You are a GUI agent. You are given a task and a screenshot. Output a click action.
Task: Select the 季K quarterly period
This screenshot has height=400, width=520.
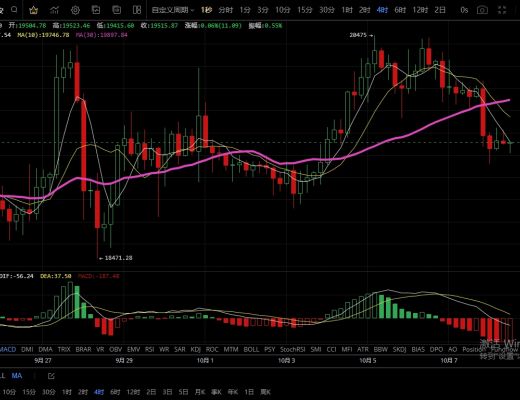[x=216, y=392]
